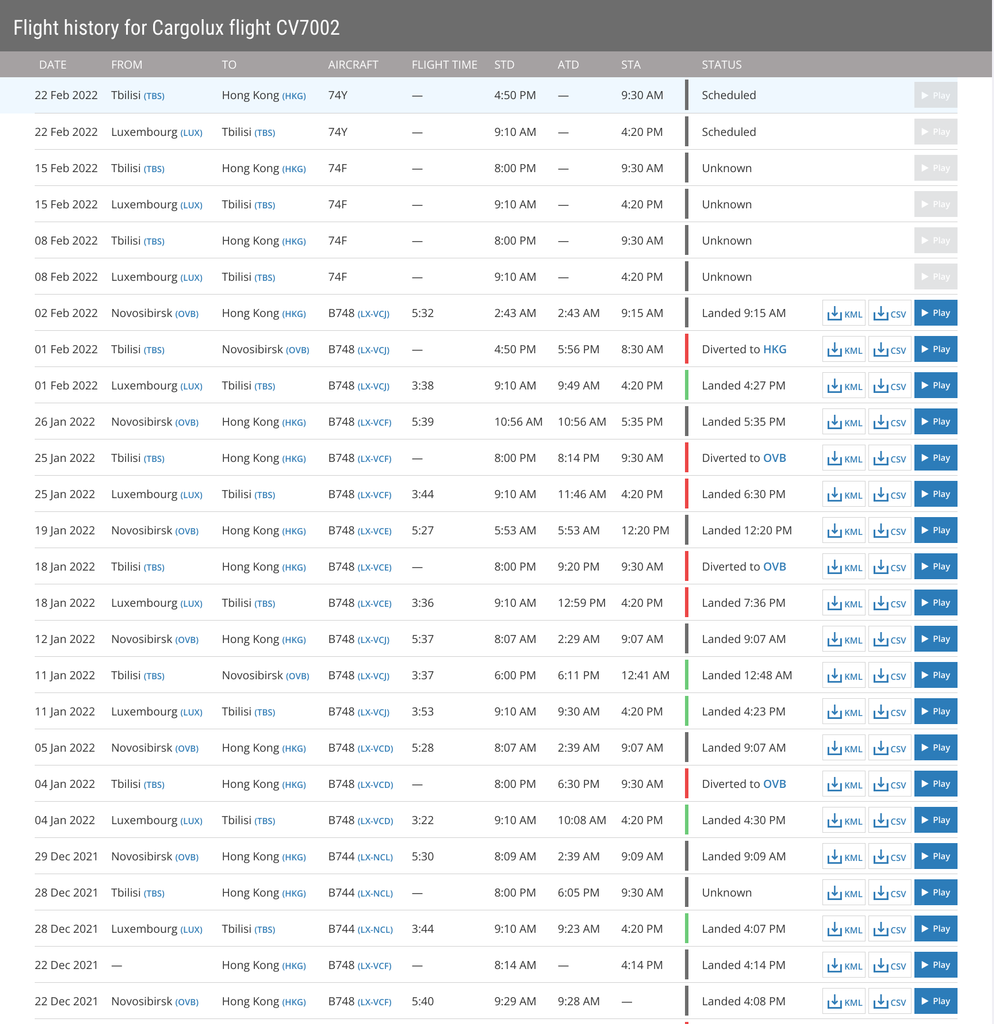
Task: Download KML for 25 Jan Tbilisi to Hong Kong flight
Action: tap(844, 458)
